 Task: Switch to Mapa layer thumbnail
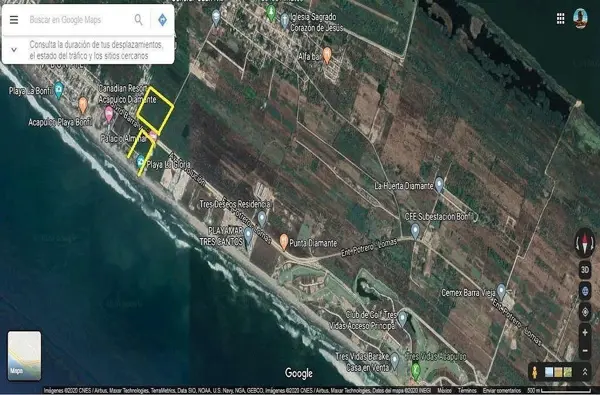click(x=24, y=356)
